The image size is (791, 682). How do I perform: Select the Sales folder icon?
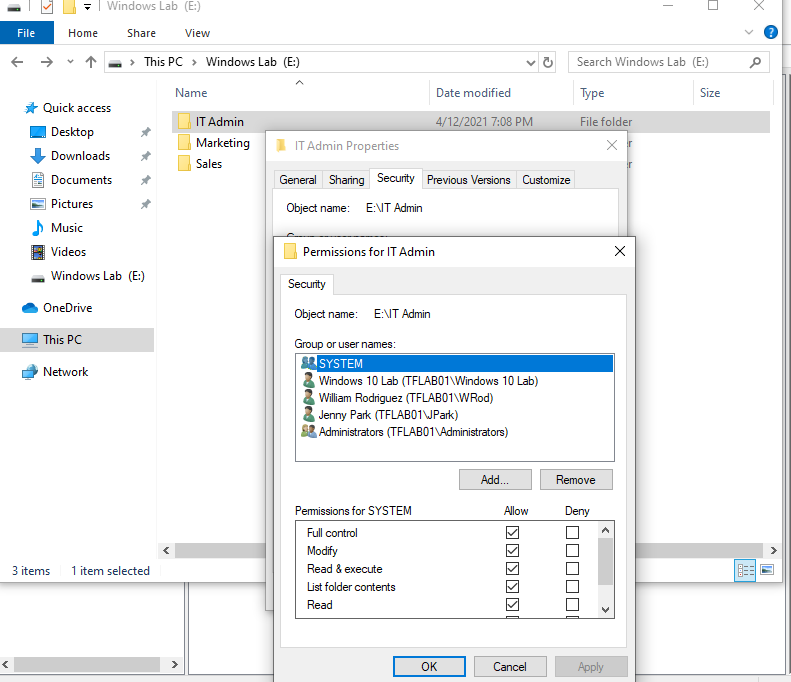coord(185,164)
